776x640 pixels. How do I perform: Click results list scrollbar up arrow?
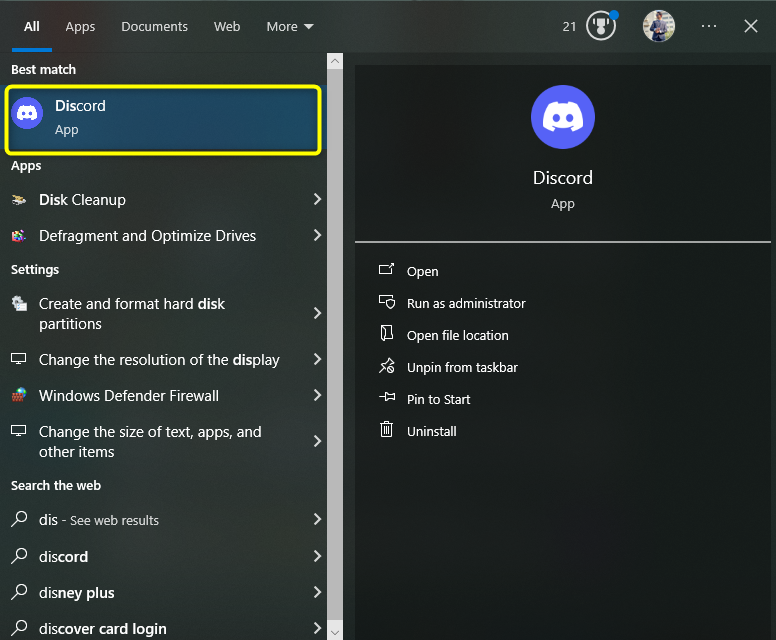[x=335, y=61]
